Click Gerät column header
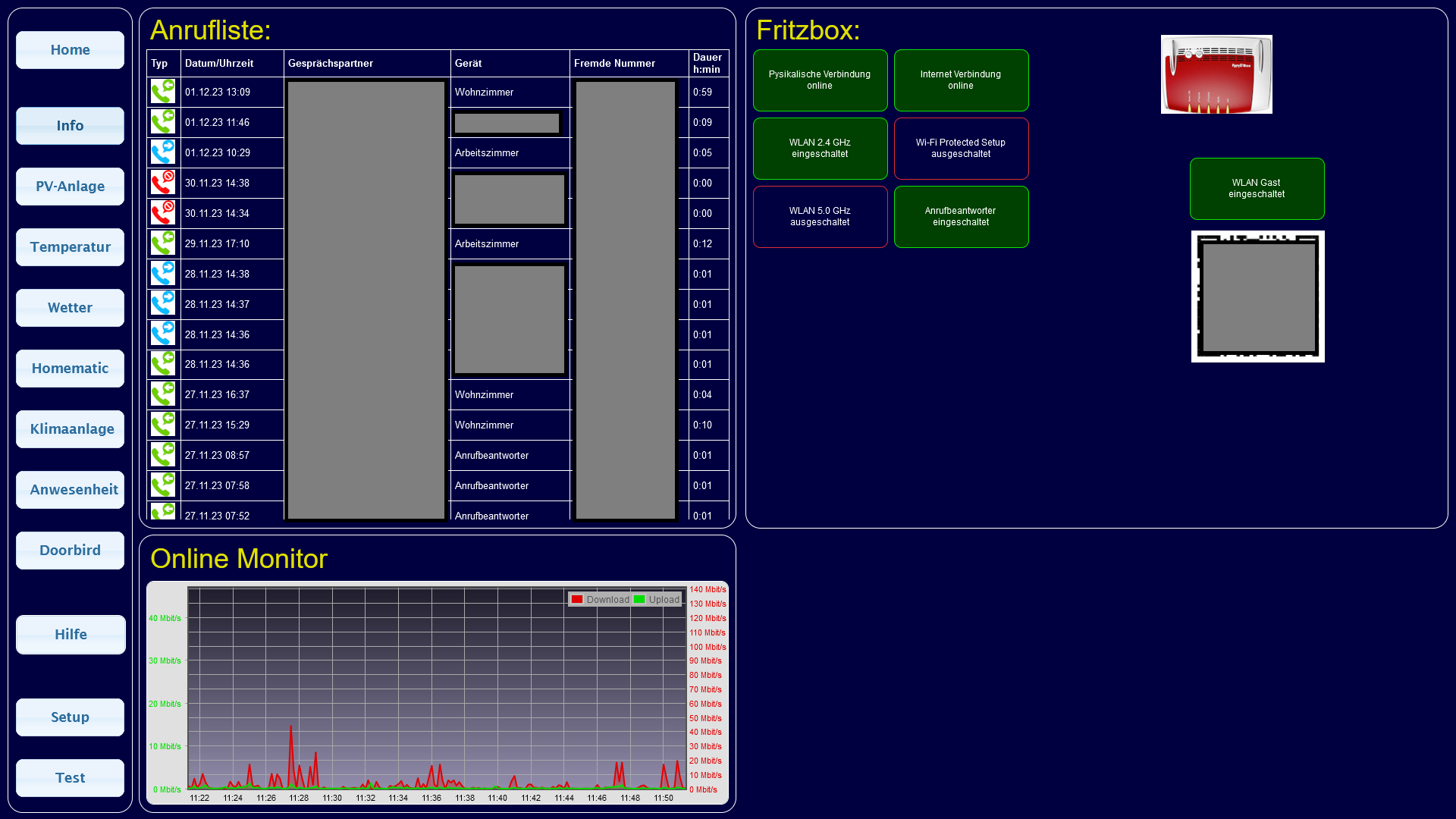1456x819 pixels. pyautogui.click(x=510, y=64)
